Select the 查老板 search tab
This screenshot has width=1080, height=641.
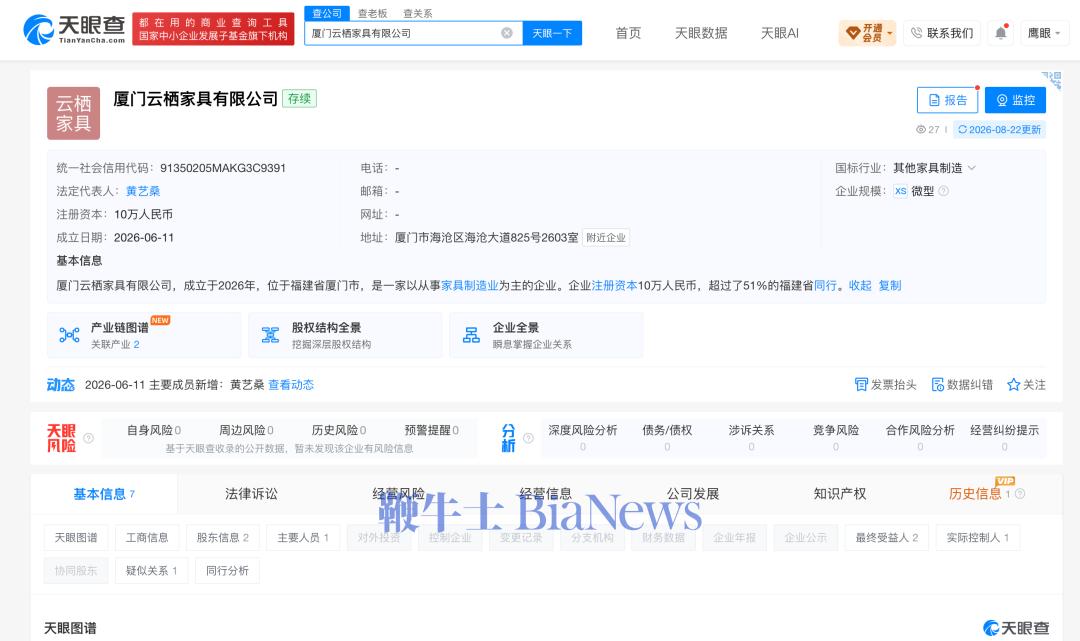coord(373,13)
